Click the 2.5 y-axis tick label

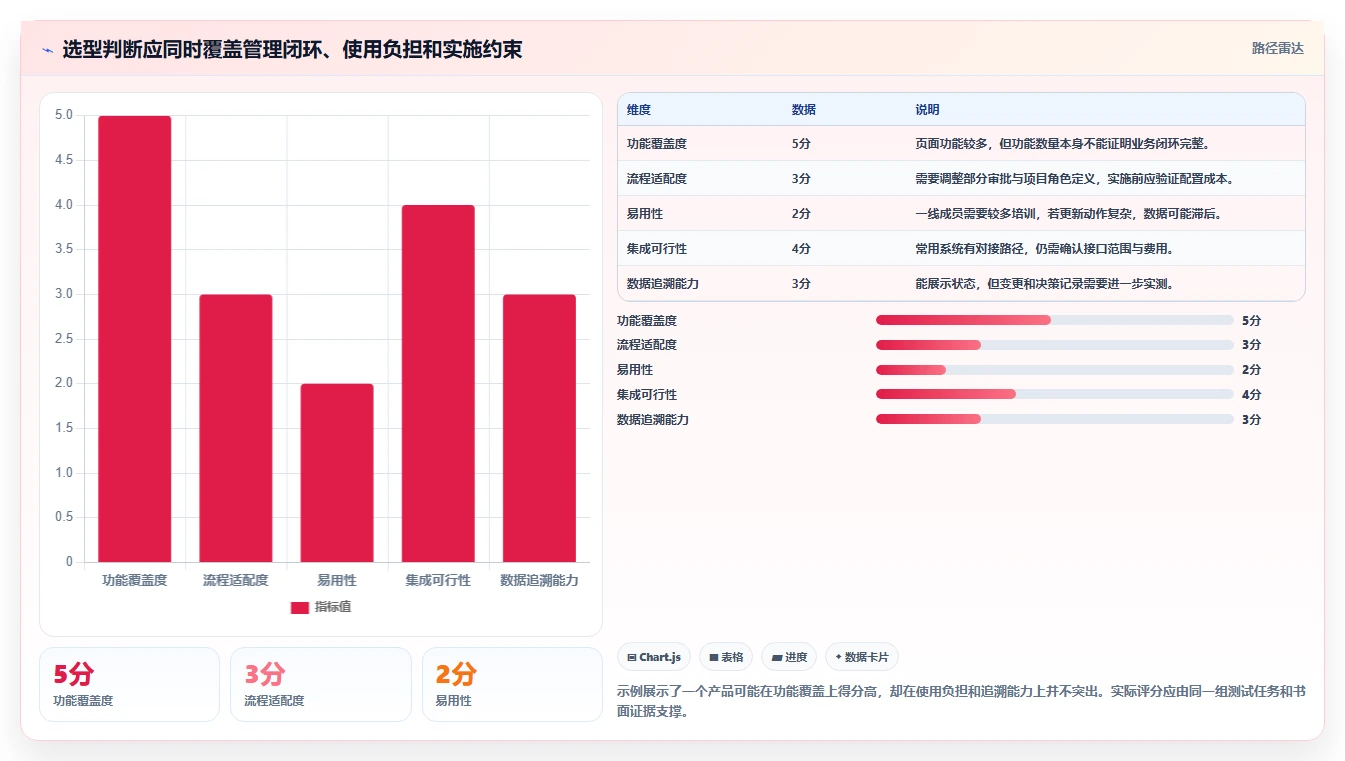[x=64, y=339]
